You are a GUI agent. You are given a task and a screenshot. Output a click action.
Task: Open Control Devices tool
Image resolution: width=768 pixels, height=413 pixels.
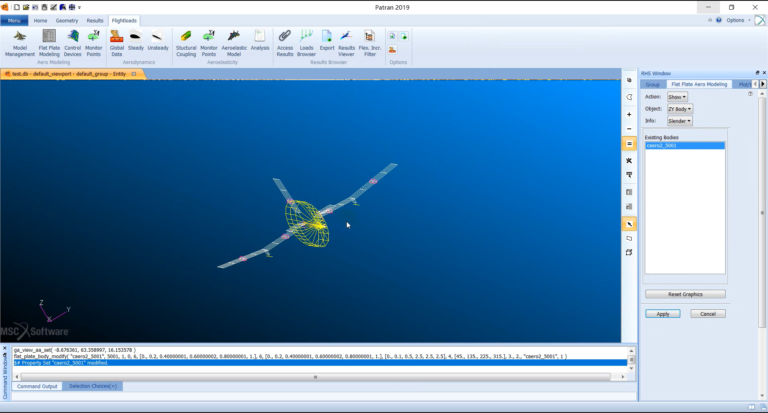[x=72, y=43]
